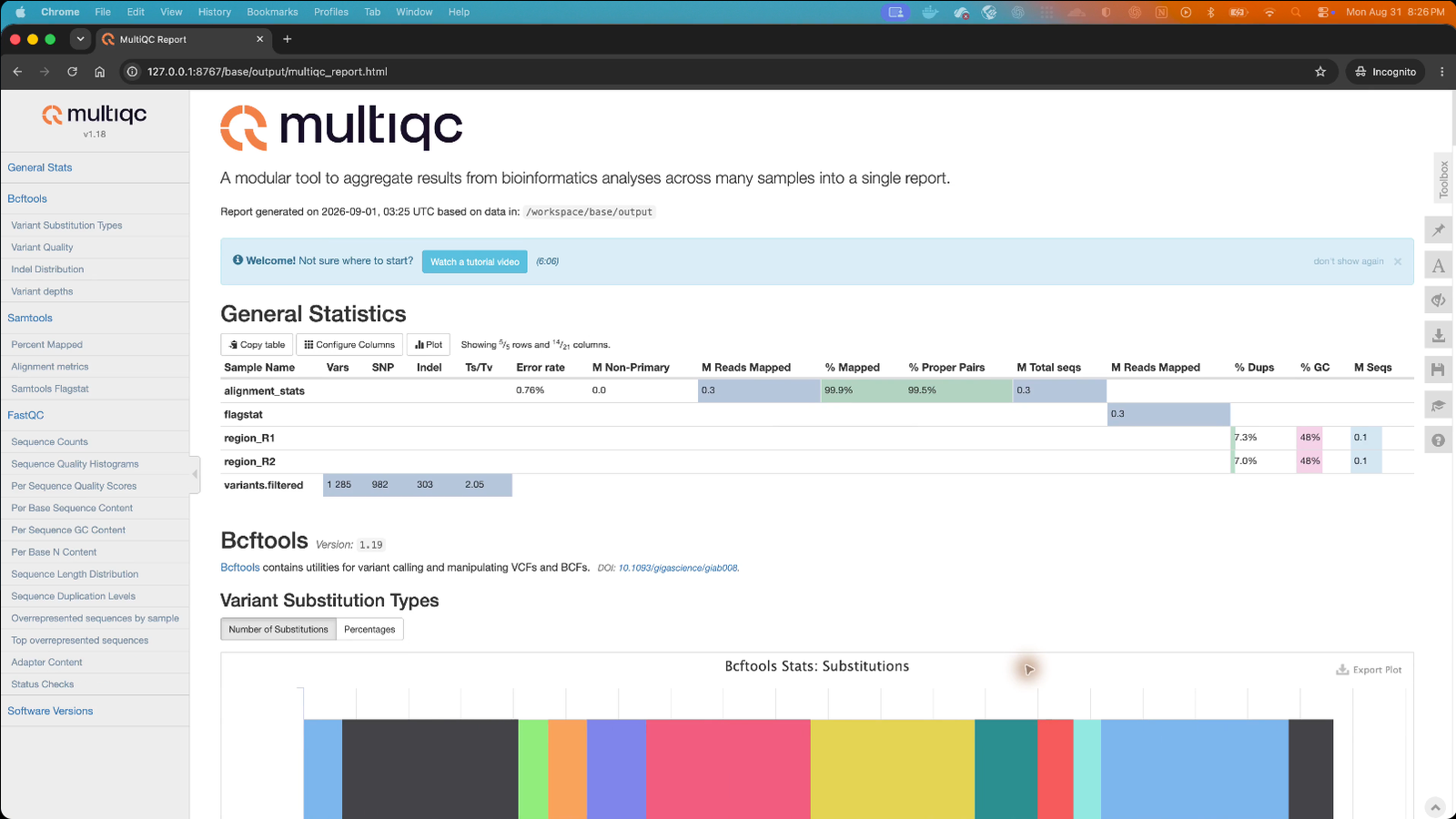
Task: Click the Plot button above the table
Action: click(429, 345)
